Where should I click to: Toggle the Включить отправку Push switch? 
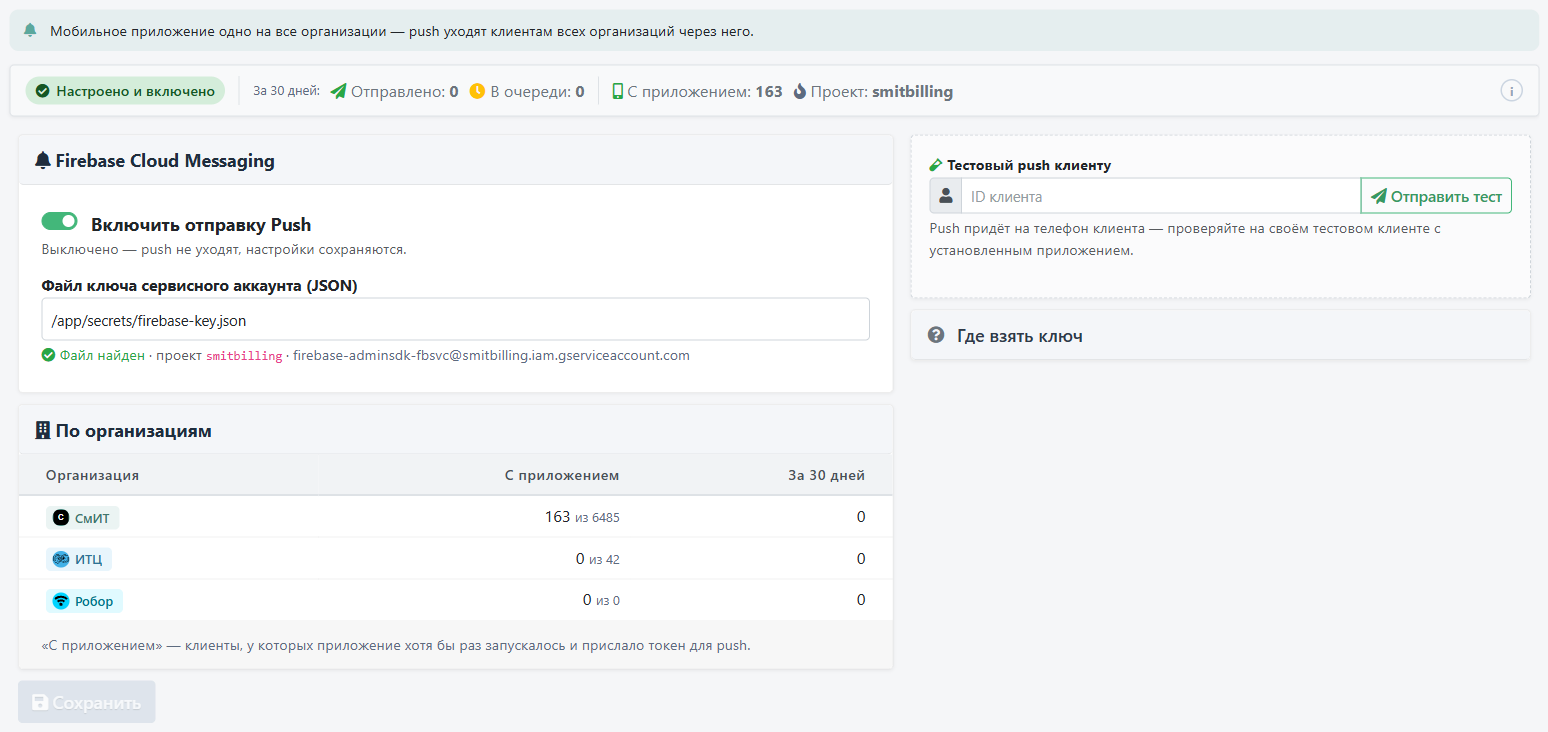(59, 221)
